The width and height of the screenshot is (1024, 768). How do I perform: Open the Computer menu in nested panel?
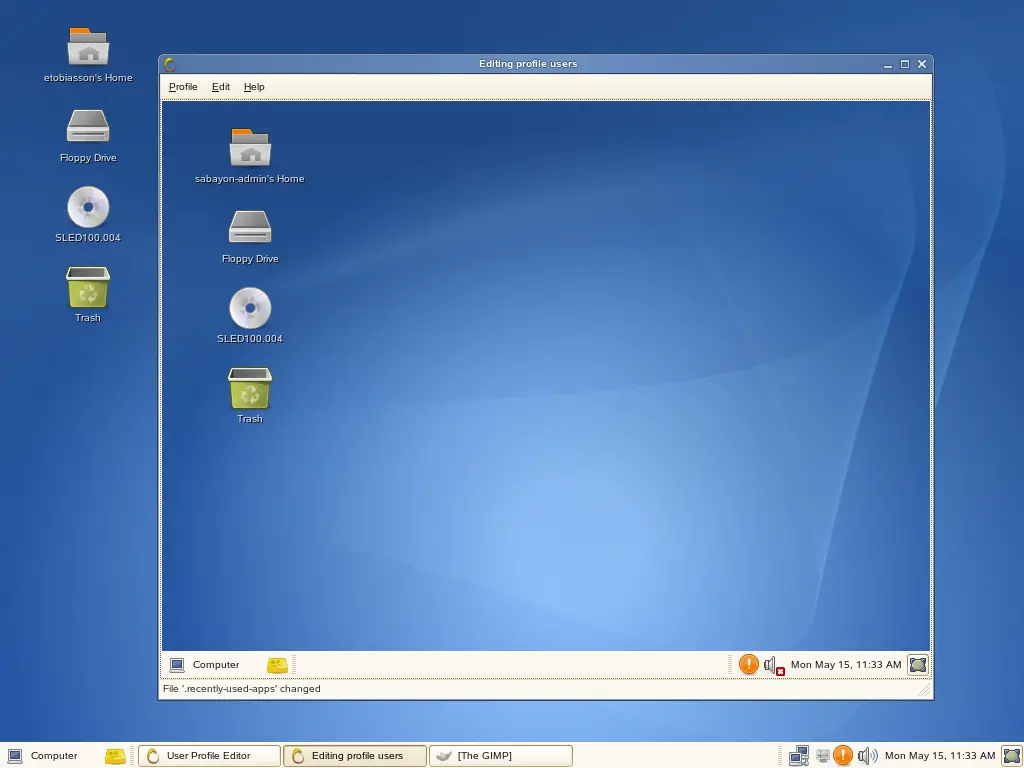(x=205, y=665)
